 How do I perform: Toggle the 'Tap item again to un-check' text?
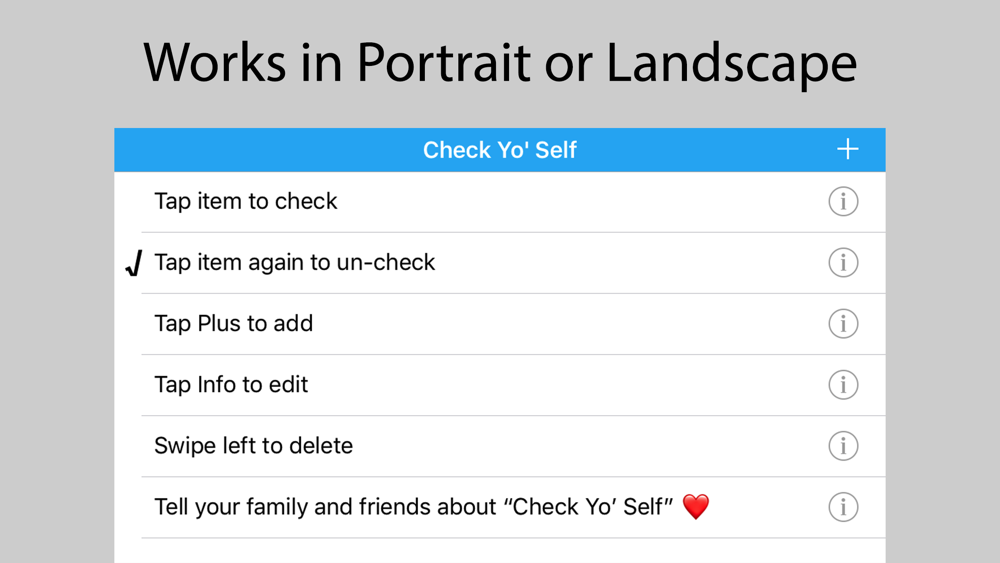[x=295, y=263]
